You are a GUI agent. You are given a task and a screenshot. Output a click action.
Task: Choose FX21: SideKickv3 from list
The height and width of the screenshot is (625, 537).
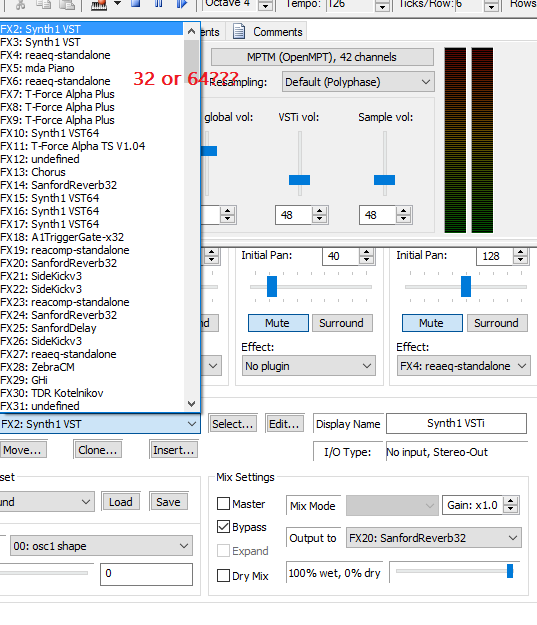[x=92, y=276]
